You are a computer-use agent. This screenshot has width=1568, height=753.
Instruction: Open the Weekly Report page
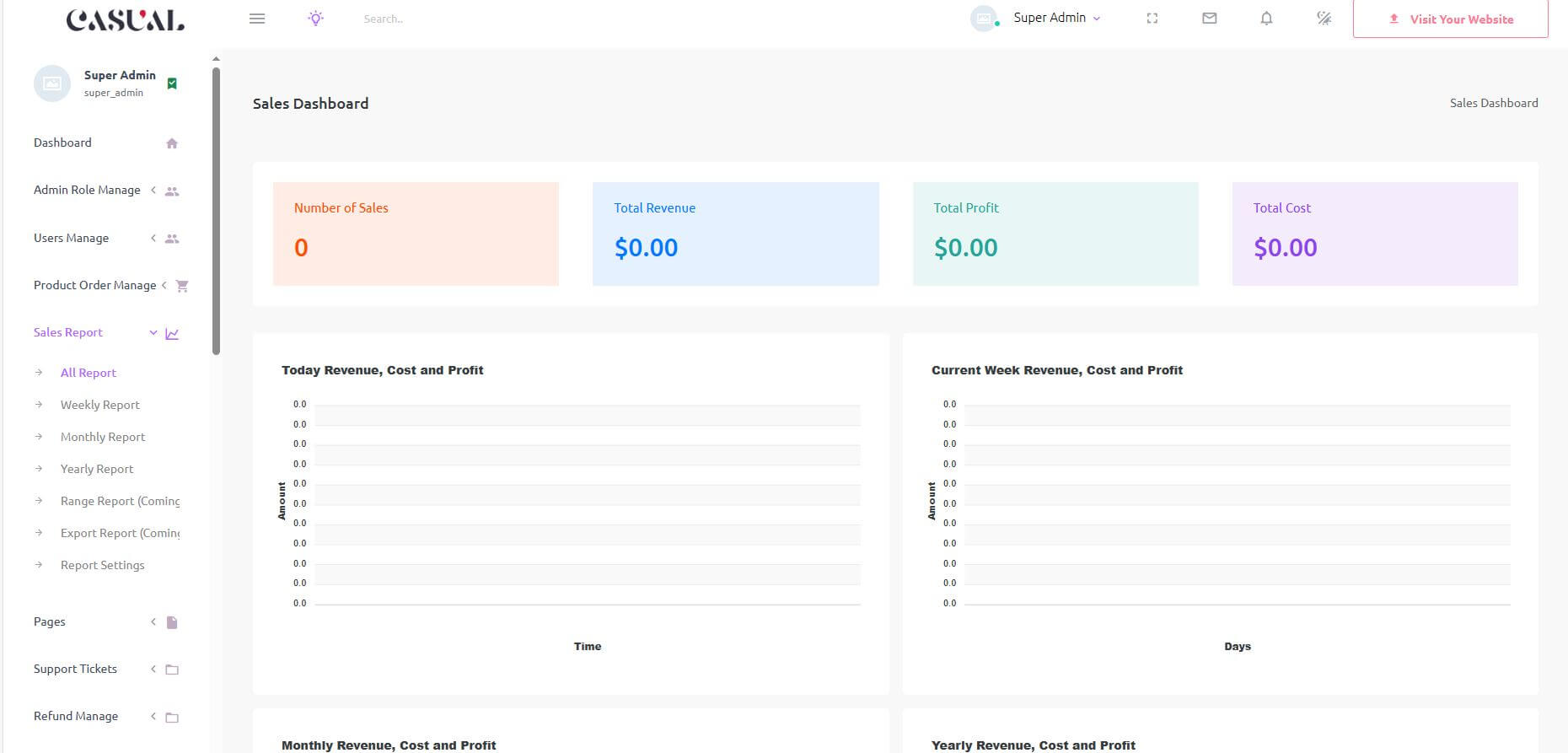pyautogui.click(x=99, y=406)
